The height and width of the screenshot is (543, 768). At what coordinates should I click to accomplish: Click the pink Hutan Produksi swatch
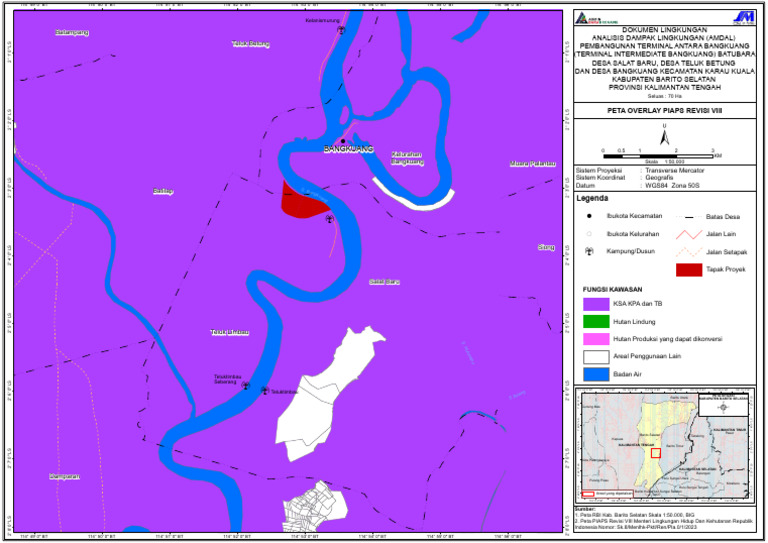(596, 339)
